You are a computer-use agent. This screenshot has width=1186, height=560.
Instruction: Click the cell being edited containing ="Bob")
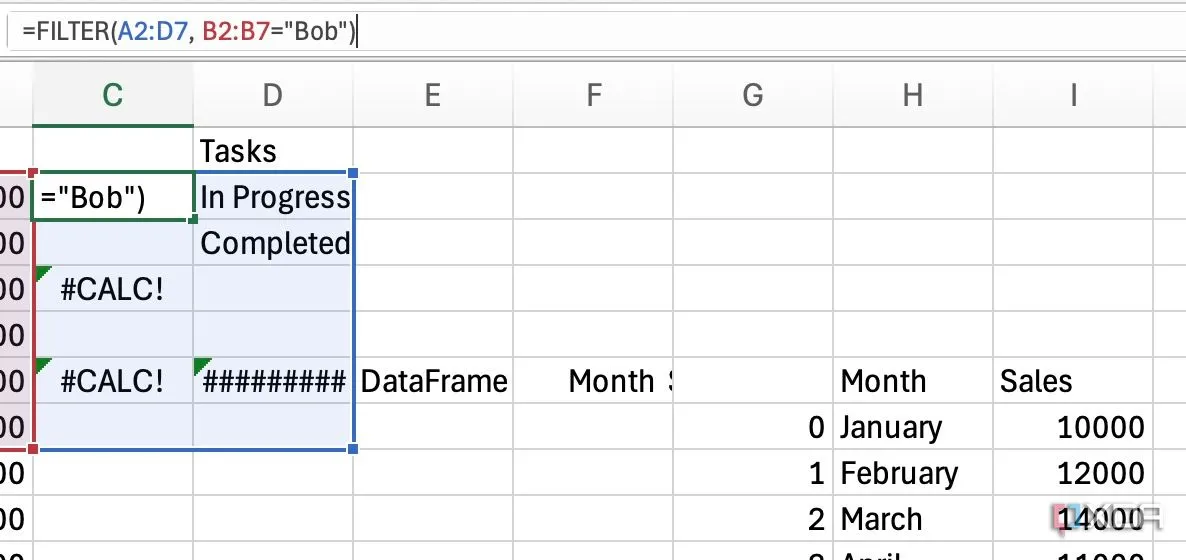coord(113,198)
